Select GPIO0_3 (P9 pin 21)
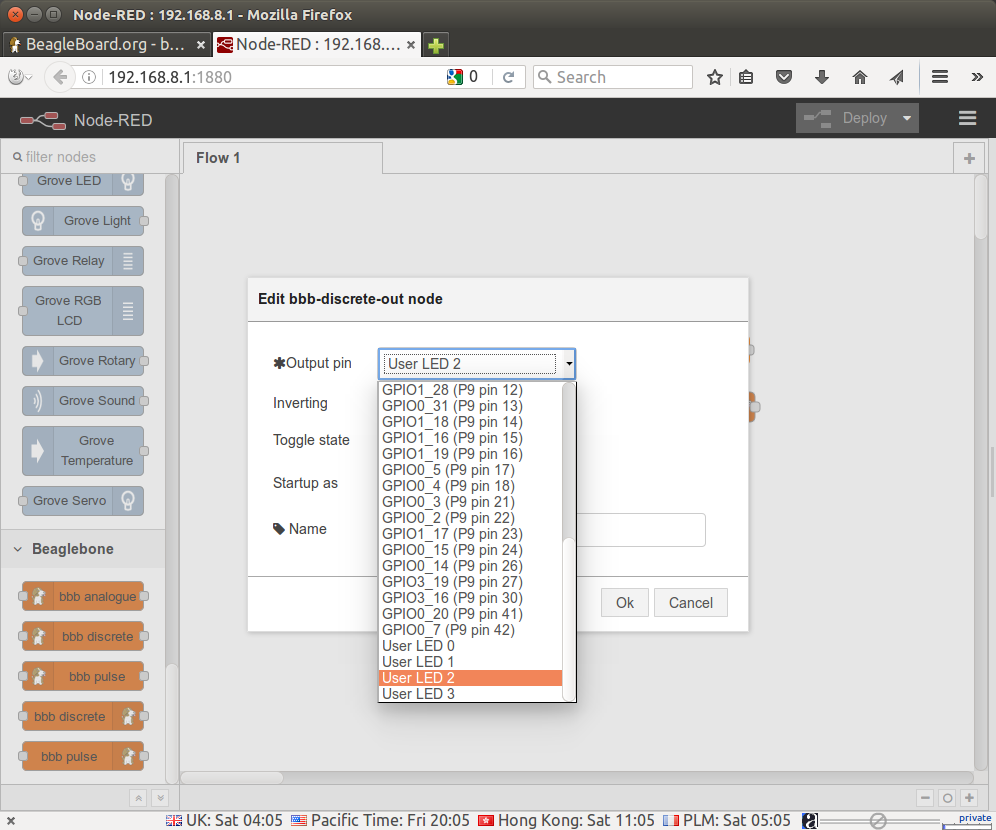Viewport: 996px width, 830px height. pos(470,502)
